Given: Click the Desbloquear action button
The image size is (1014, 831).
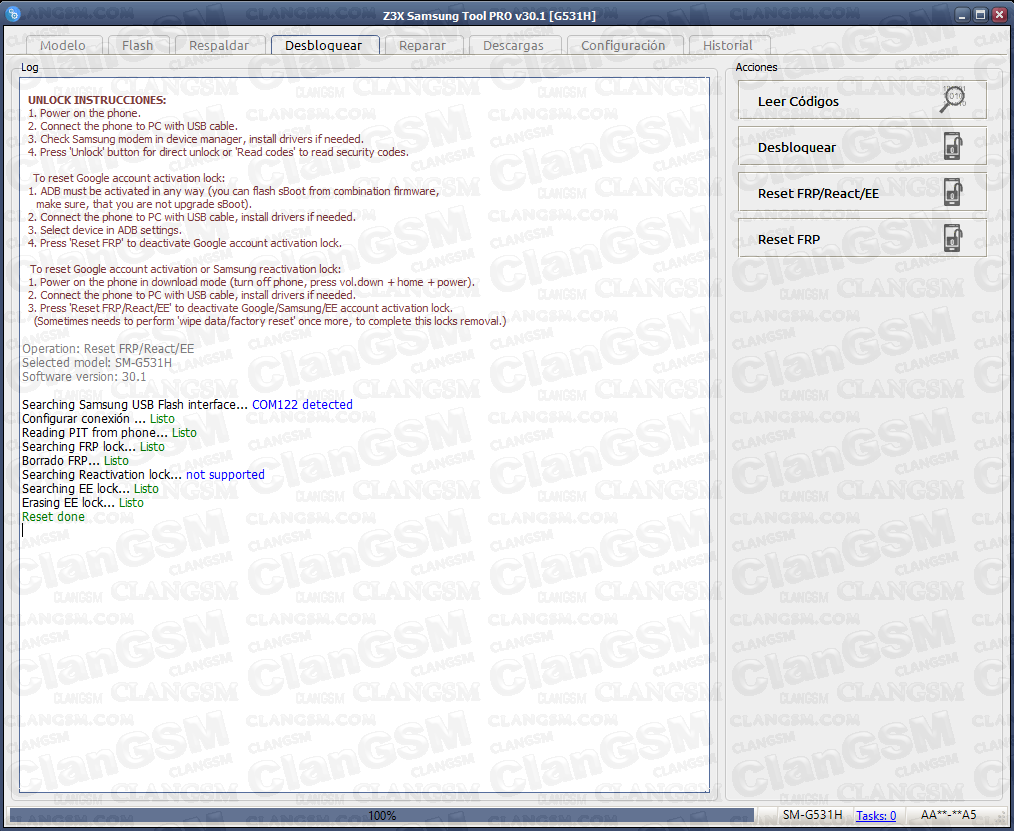Looking at the screenshot, I should click(x=862, y=147).
